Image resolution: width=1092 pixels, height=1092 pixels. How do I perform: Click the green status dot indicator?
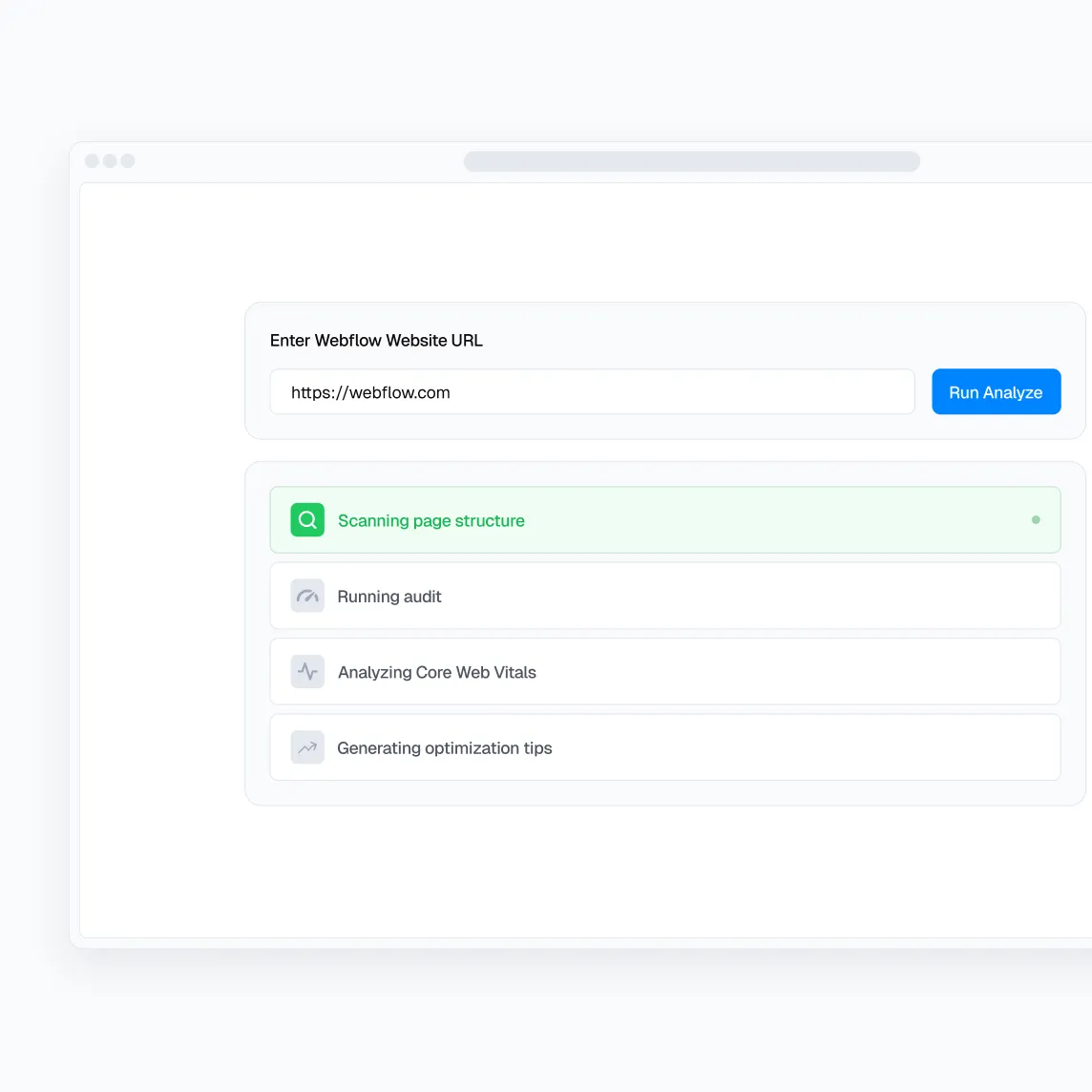(x=1035, y=520)
